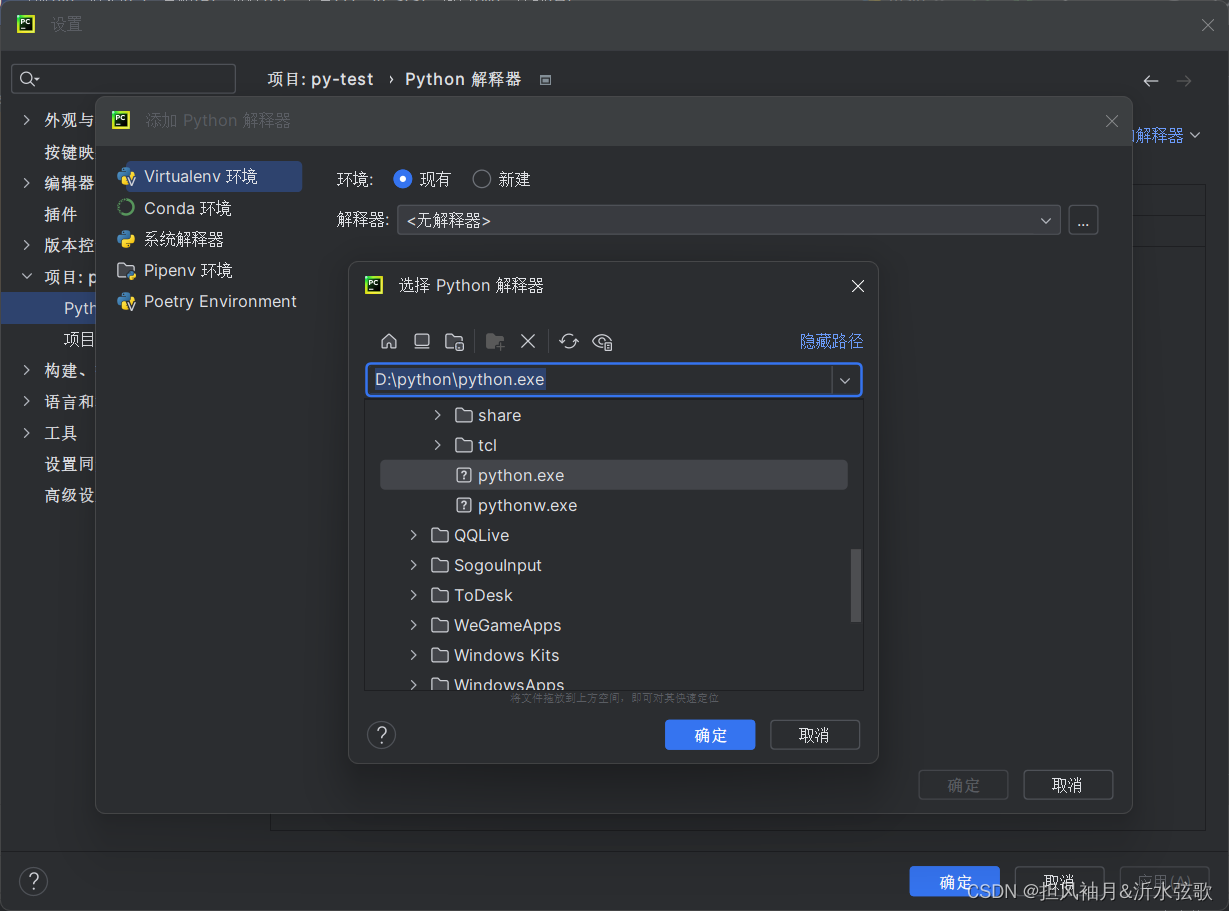Open help in Settings window
Image resolution: width=1229 pixels, height=911 pixels.
33,881
